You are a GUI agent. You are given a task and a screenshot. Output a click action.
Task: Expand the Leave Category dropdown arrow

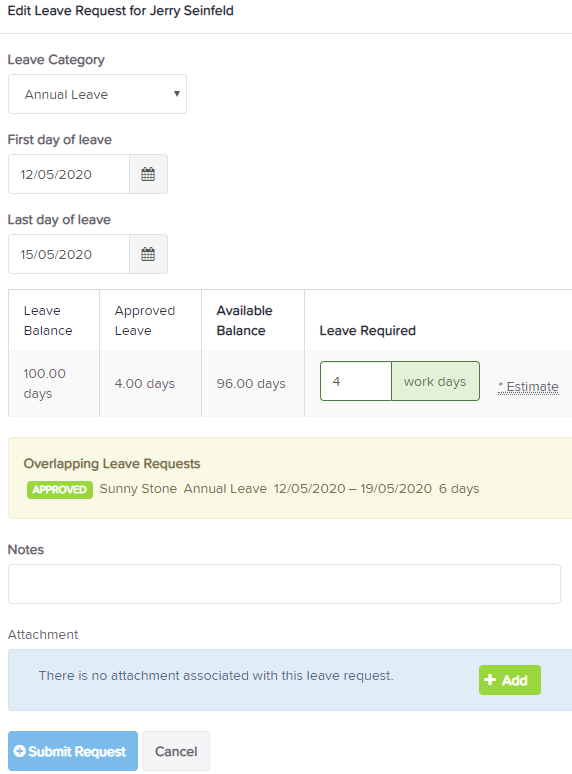[x=177, y=94]
